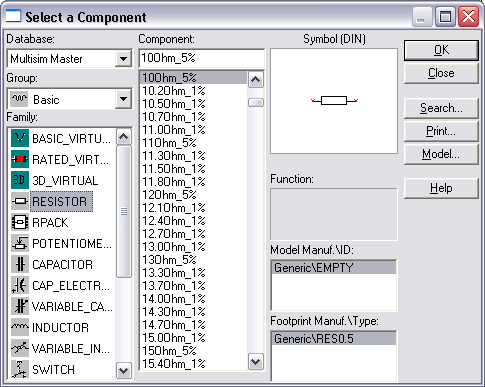Click the RESISTOR family icon

click(x=20, y=201)
